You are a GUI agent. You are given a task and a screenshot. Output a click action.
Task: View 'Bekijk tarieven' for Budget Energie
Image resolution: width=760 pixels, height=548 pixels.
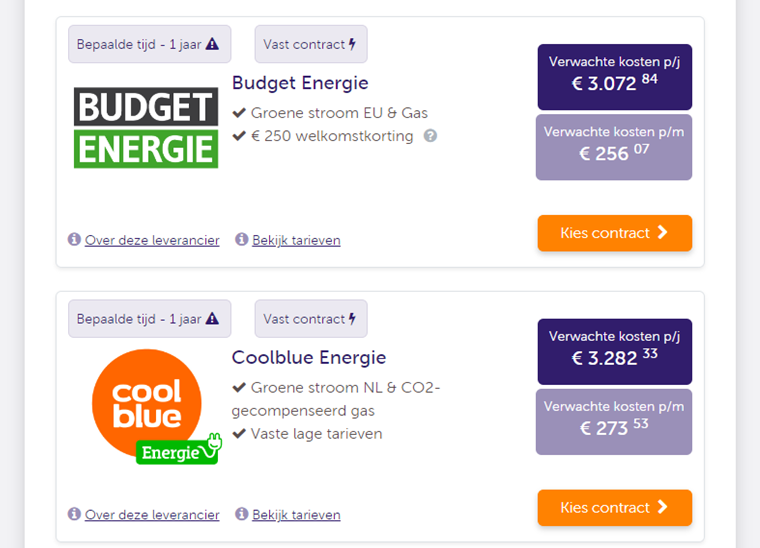pos(296,240)
